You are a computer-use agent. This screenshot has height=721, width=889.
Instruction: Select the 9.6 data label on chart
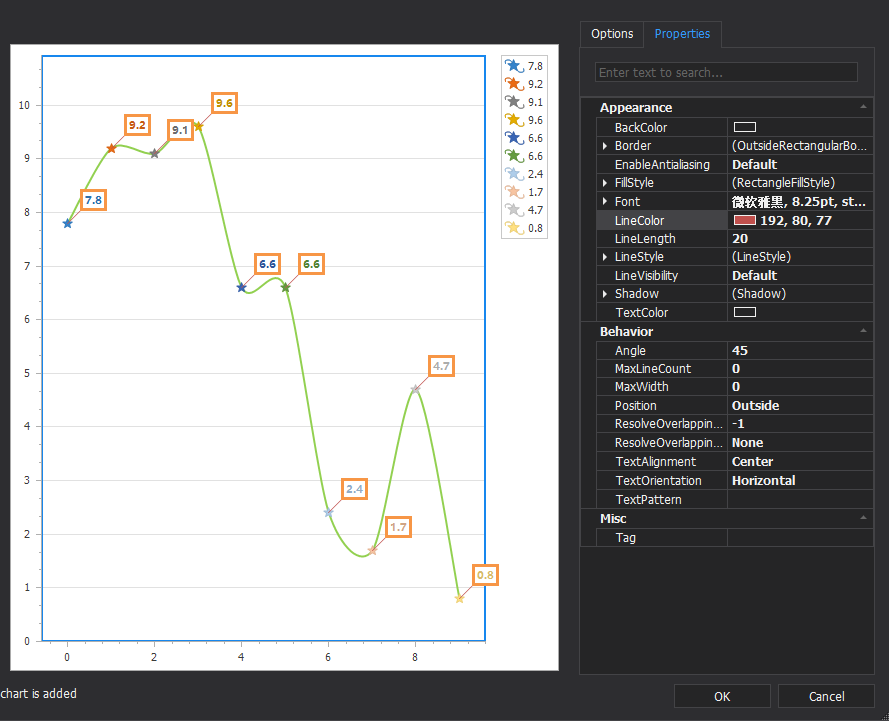pos(224,103)
